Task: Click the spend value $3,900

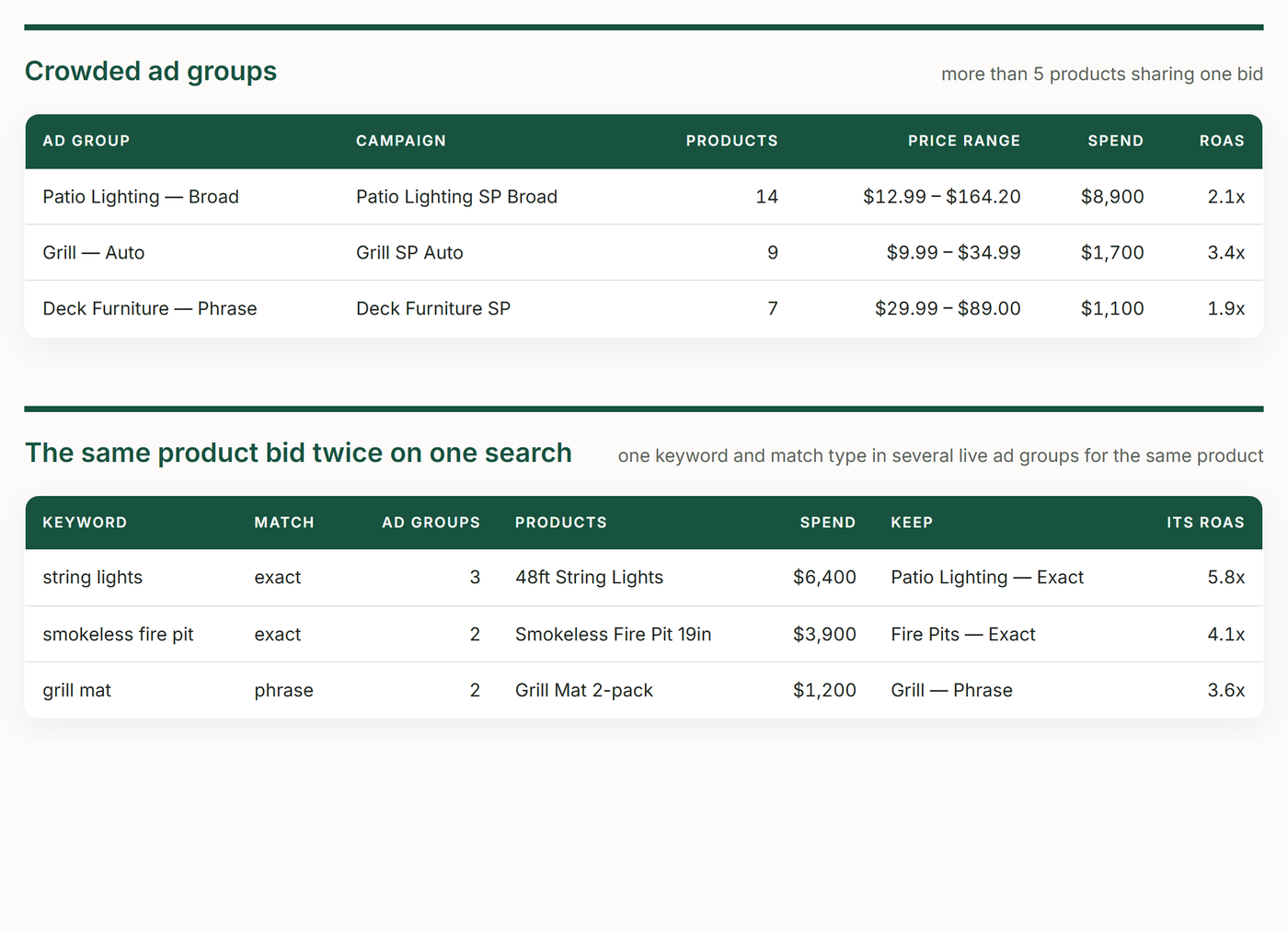Action: pos(824,635)
